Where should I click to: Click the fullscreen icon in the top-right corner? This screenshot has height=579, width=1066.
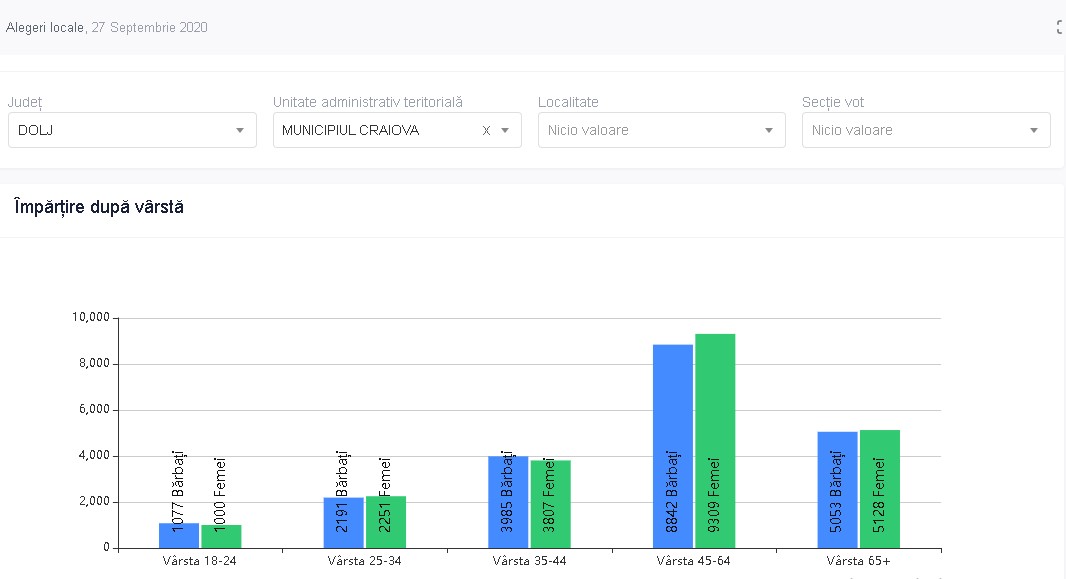pyautogui.click(x=1060, y=28)
